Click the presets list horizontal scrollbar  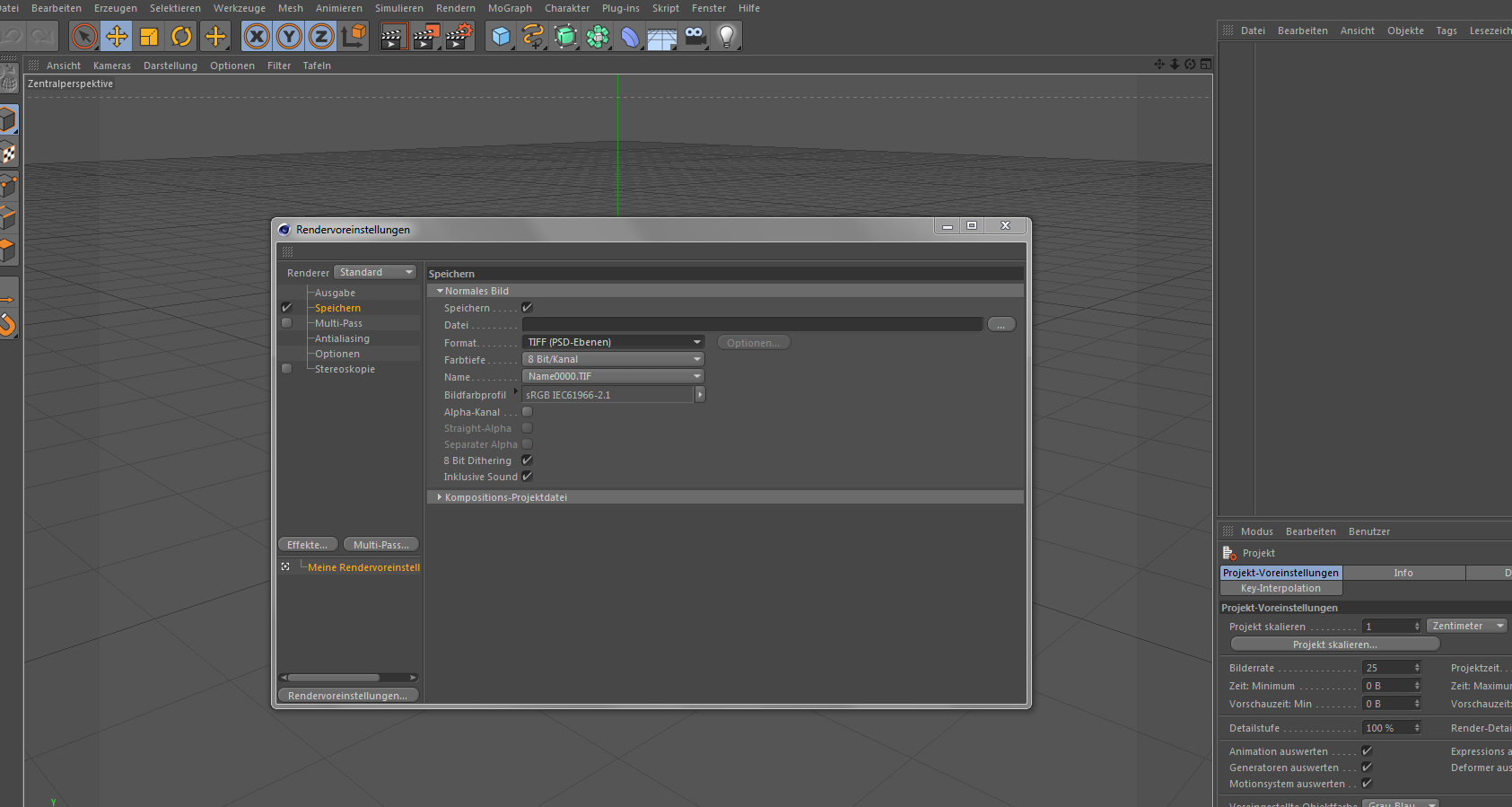[x=348, y=678]
